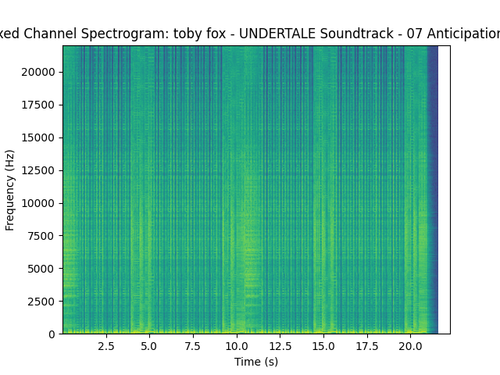The width and height of the screenshot is (500, 375).
Task: Click the 5000 frequency tick label
Action: tap(41, 269)
